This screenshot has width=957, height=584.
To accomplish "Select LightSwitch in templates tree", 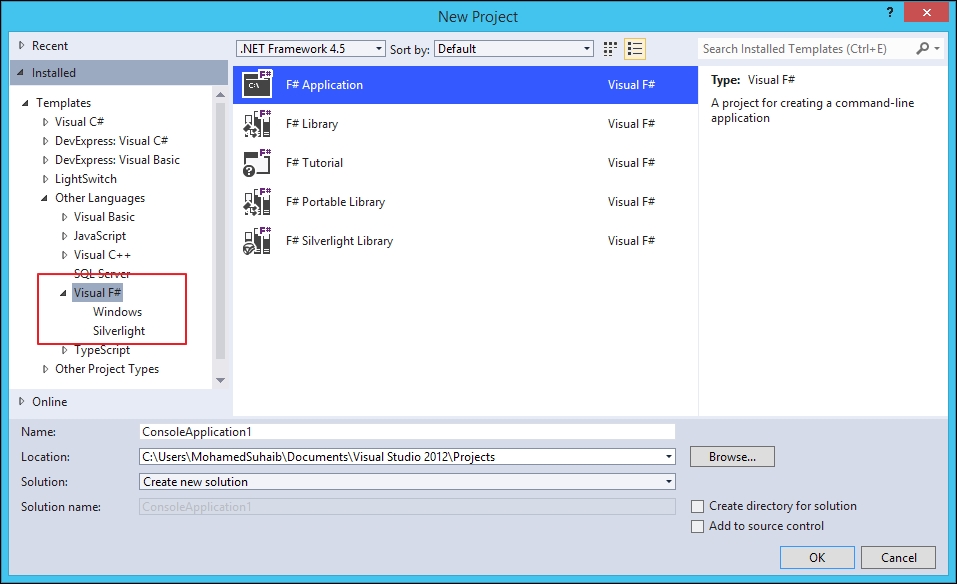I will pyautogui.click(x=85, y=179).
